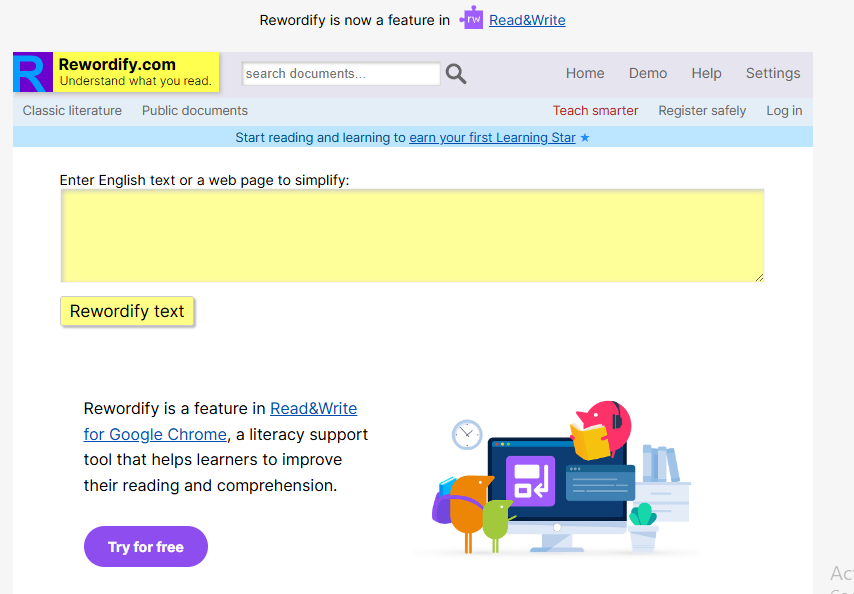Follow the earn your first Learning Star link

(x=492, y=138)
